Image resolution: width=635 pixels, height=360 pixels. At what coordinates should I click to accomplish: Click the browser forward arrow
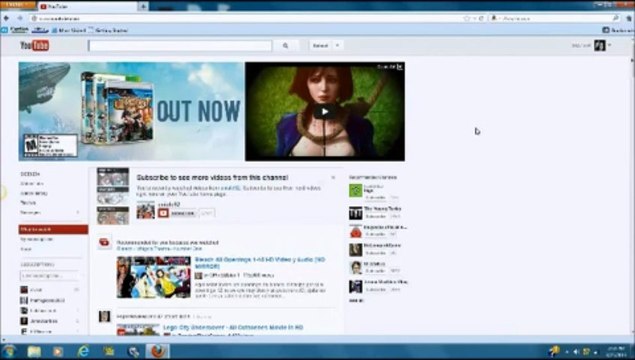click(x=19, y=18)
